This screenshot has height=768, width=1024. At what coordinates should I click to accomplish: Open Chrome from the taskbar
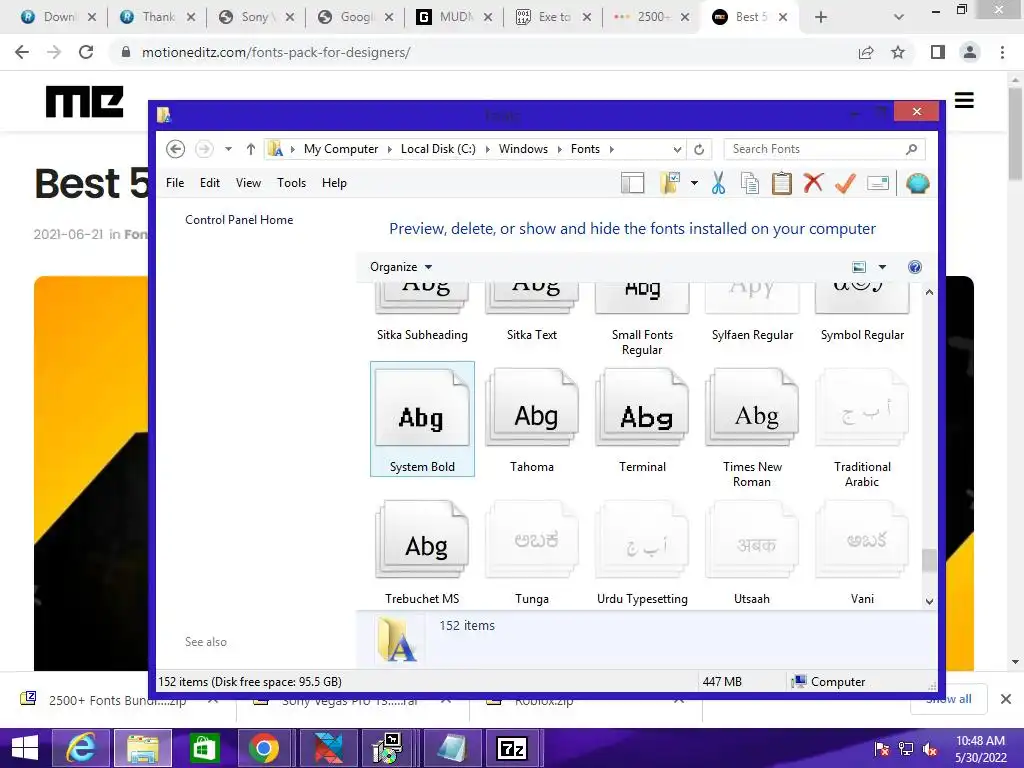click(x=264, y=748)
